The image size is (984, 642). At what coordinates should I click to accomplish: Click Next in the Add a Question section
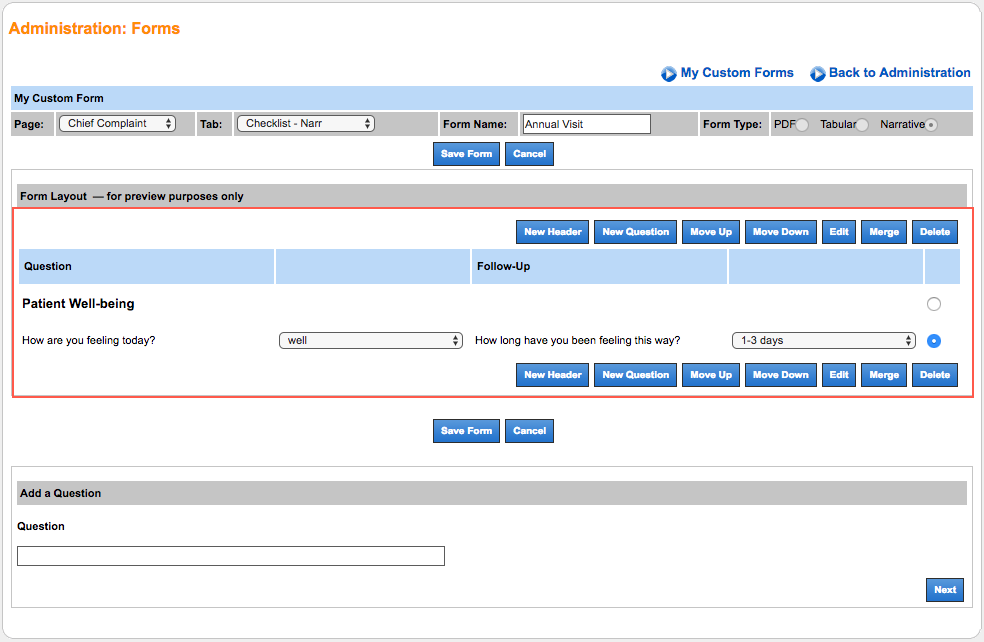click(944, 590)
